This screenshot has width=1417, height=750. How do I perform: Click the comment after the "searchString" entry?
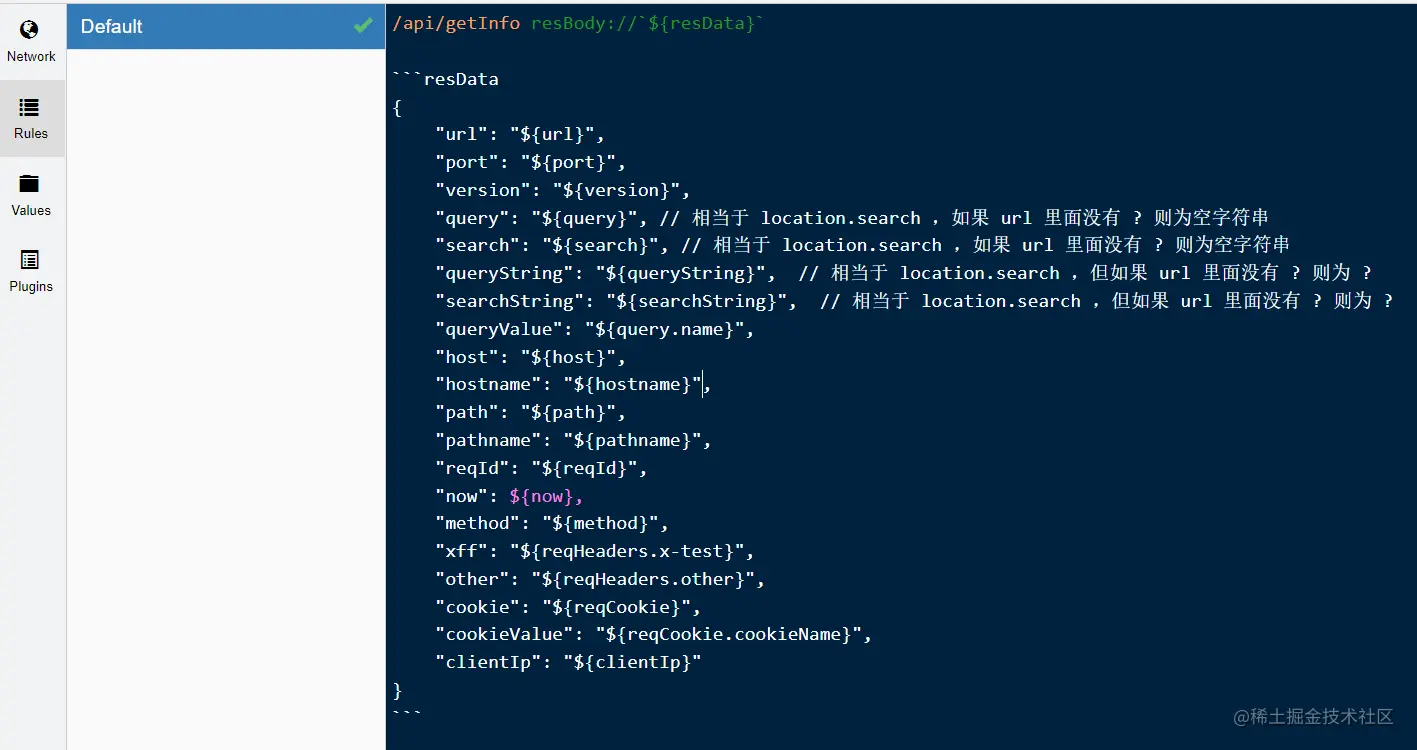pyautogui.click(x=1106, y=301)
